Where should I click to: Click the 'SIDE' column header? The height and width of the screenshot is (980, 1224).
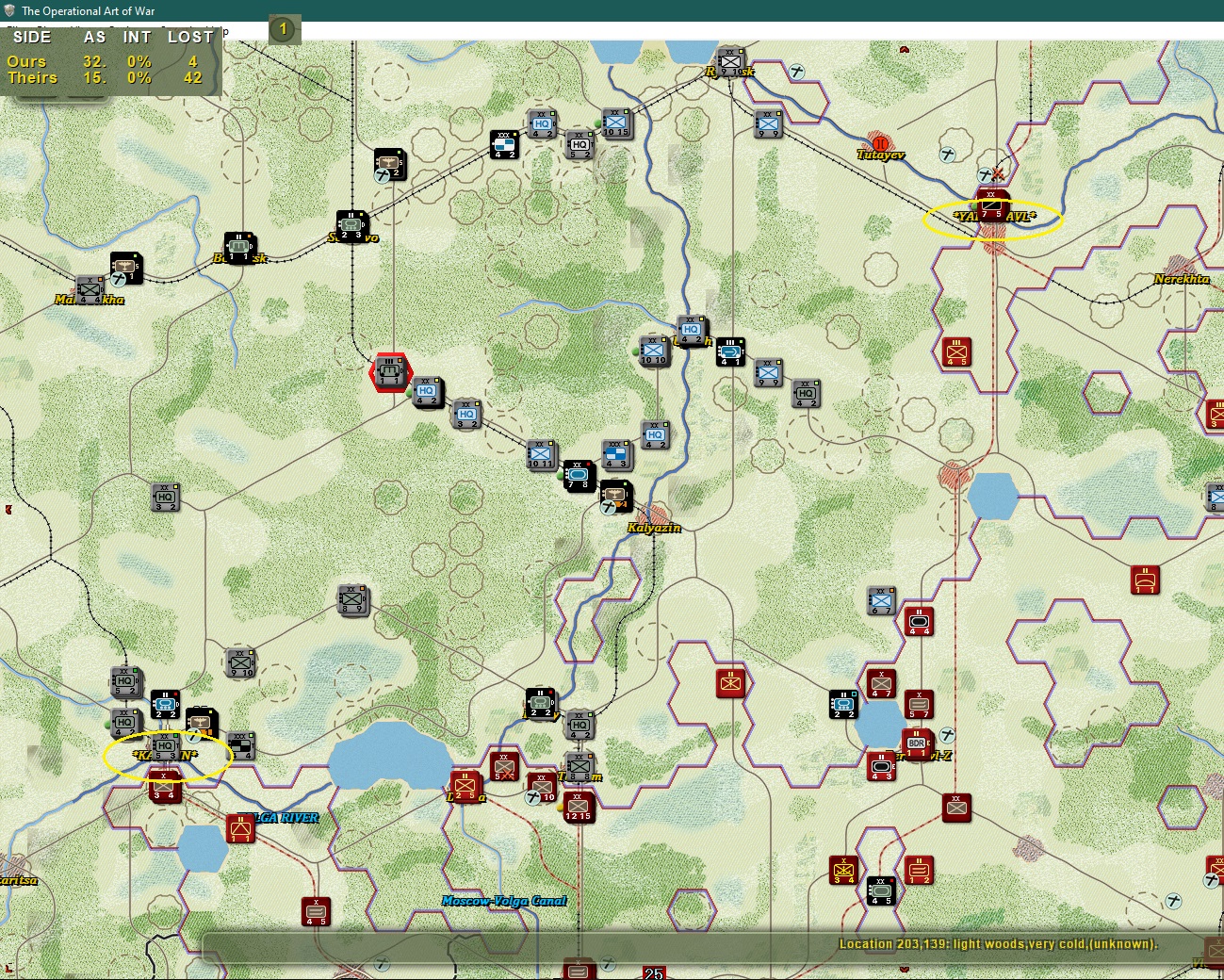tap(32, 37)
